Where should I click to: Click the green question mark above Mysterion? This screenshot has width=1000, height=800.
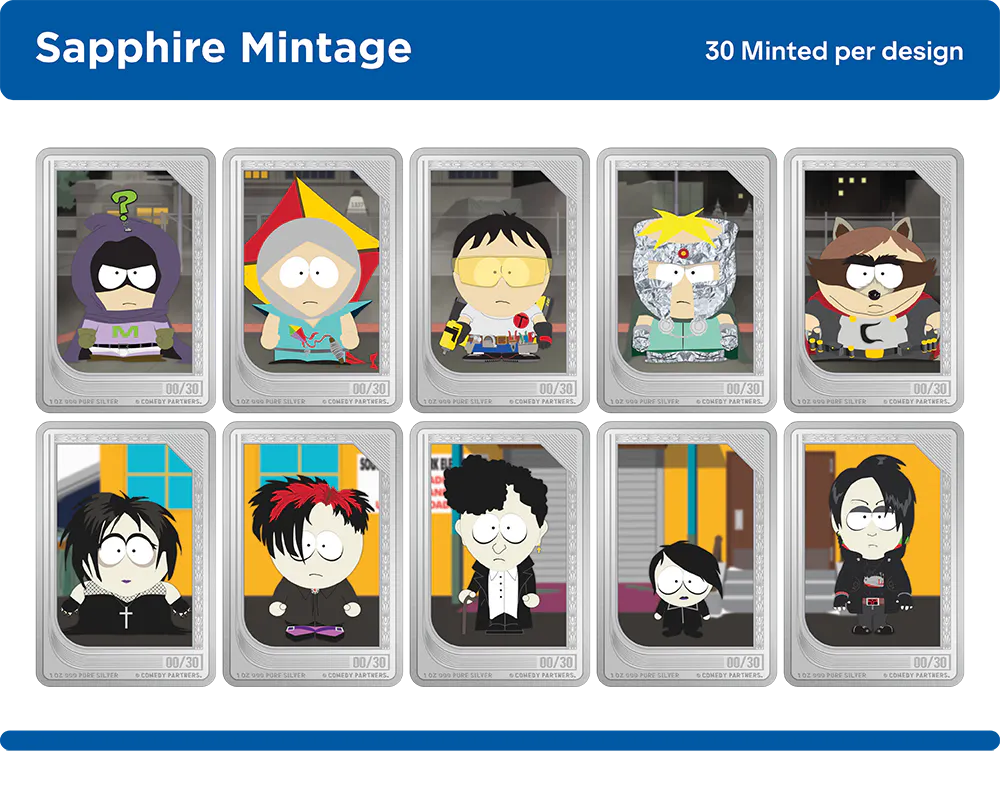pyautogui.click(x=123, y=205)
